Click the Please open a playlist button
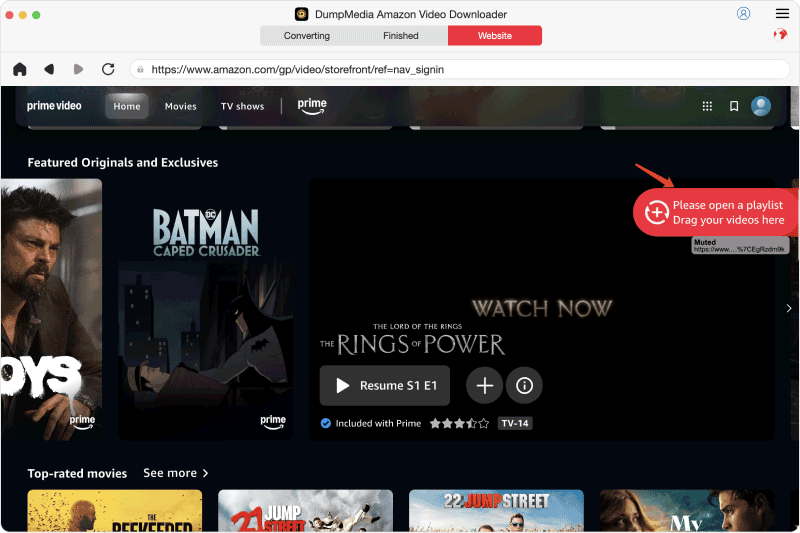 [x=716, y=212]
